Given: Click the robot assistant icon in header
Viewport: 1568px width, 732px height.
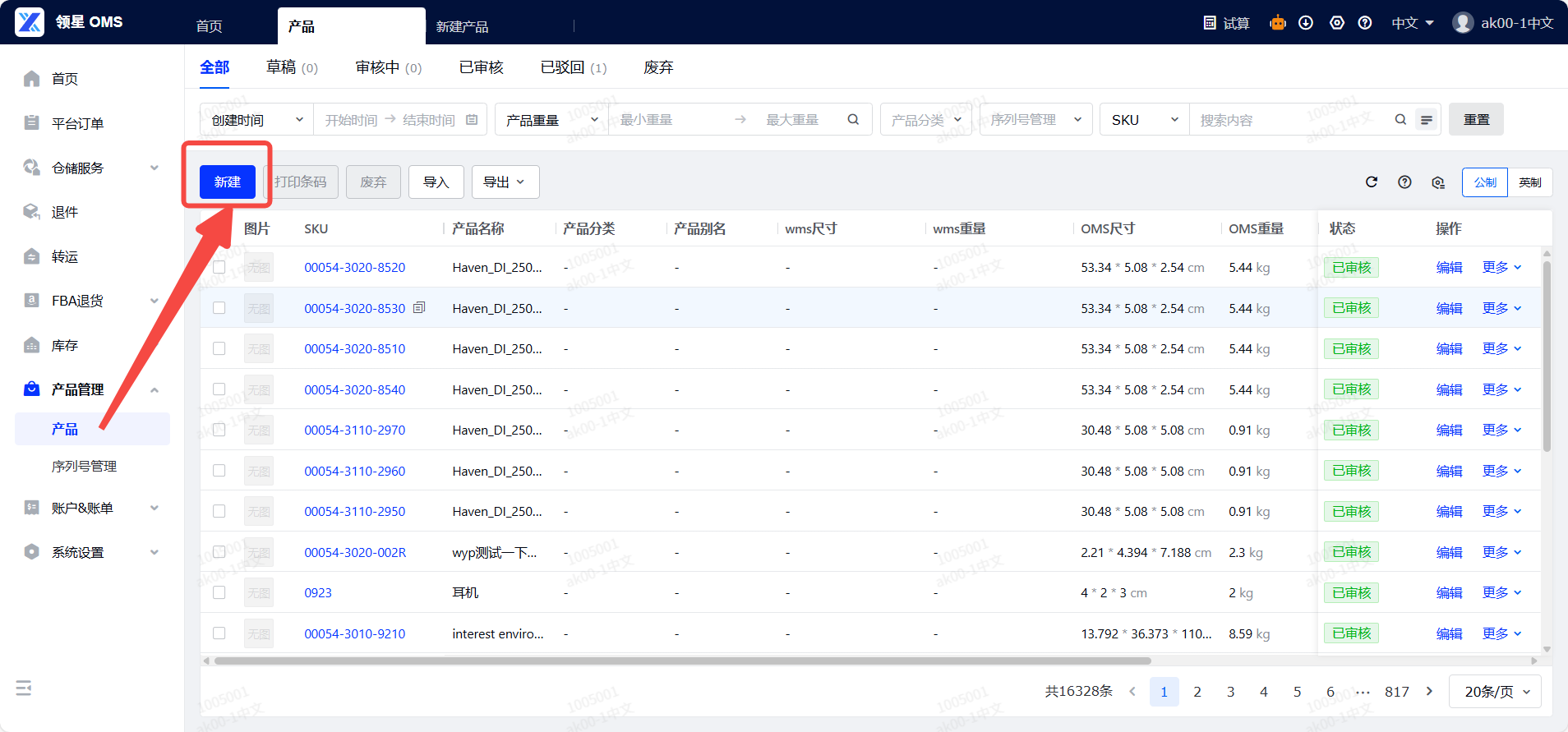Looking at the screenshot, I should point(1277,23).
